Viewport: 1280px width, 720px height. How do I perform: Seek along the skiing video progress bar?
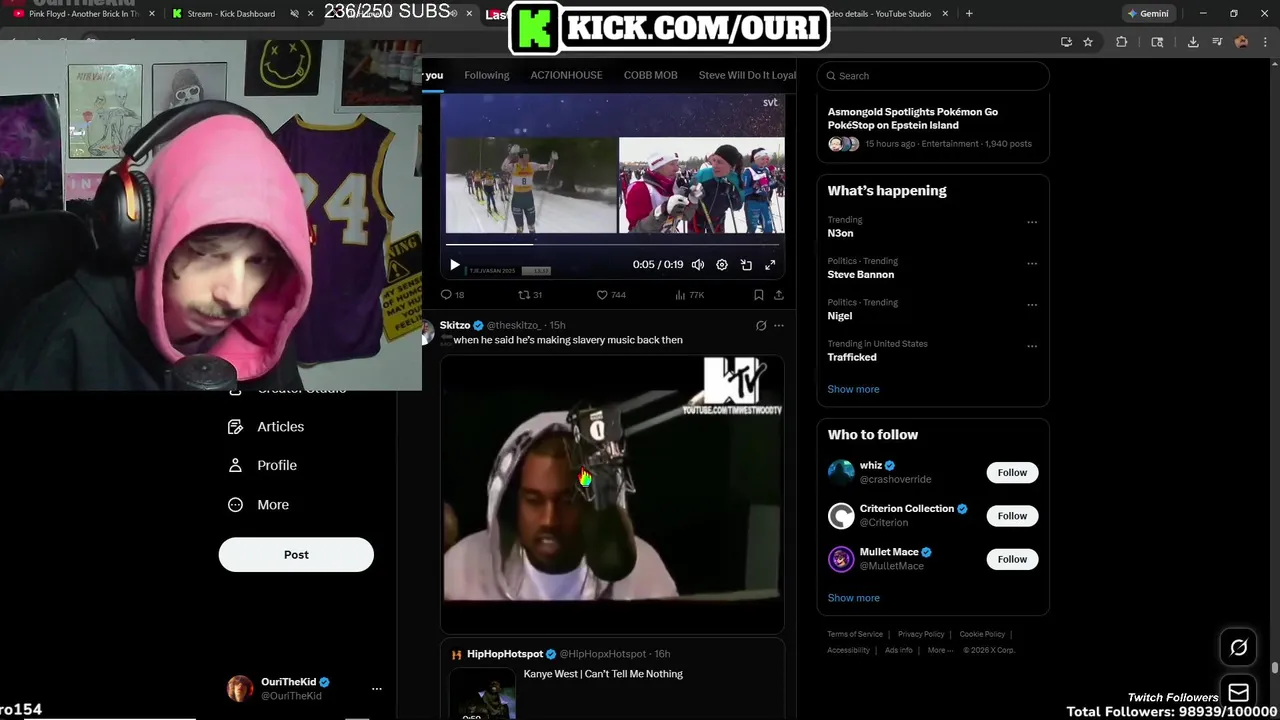[612, 244]
